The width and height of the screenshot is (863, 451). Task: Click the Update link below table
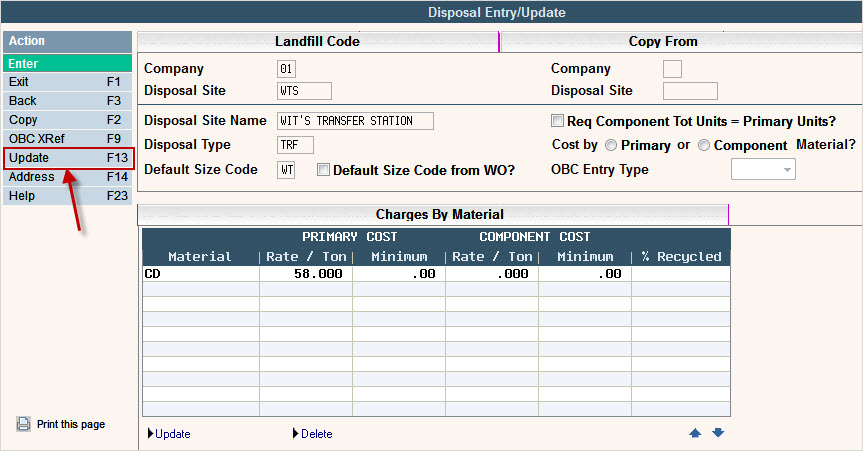coord(173,434)
